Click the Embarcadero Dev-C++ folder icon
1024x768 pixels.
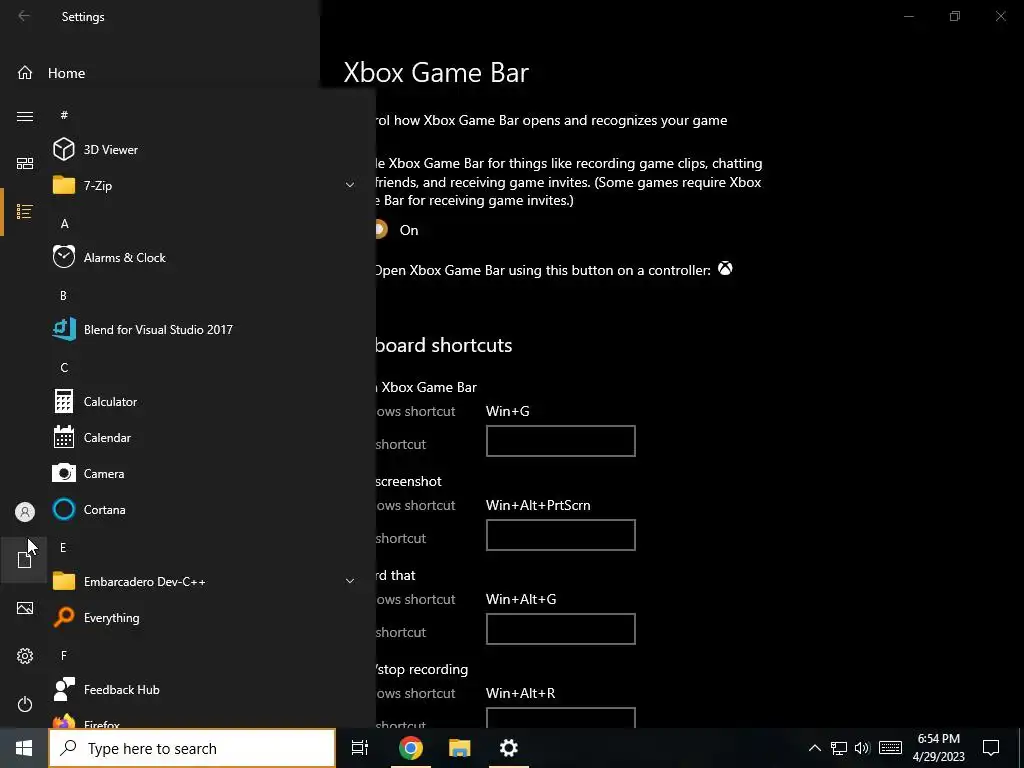(x=63, y=581)
